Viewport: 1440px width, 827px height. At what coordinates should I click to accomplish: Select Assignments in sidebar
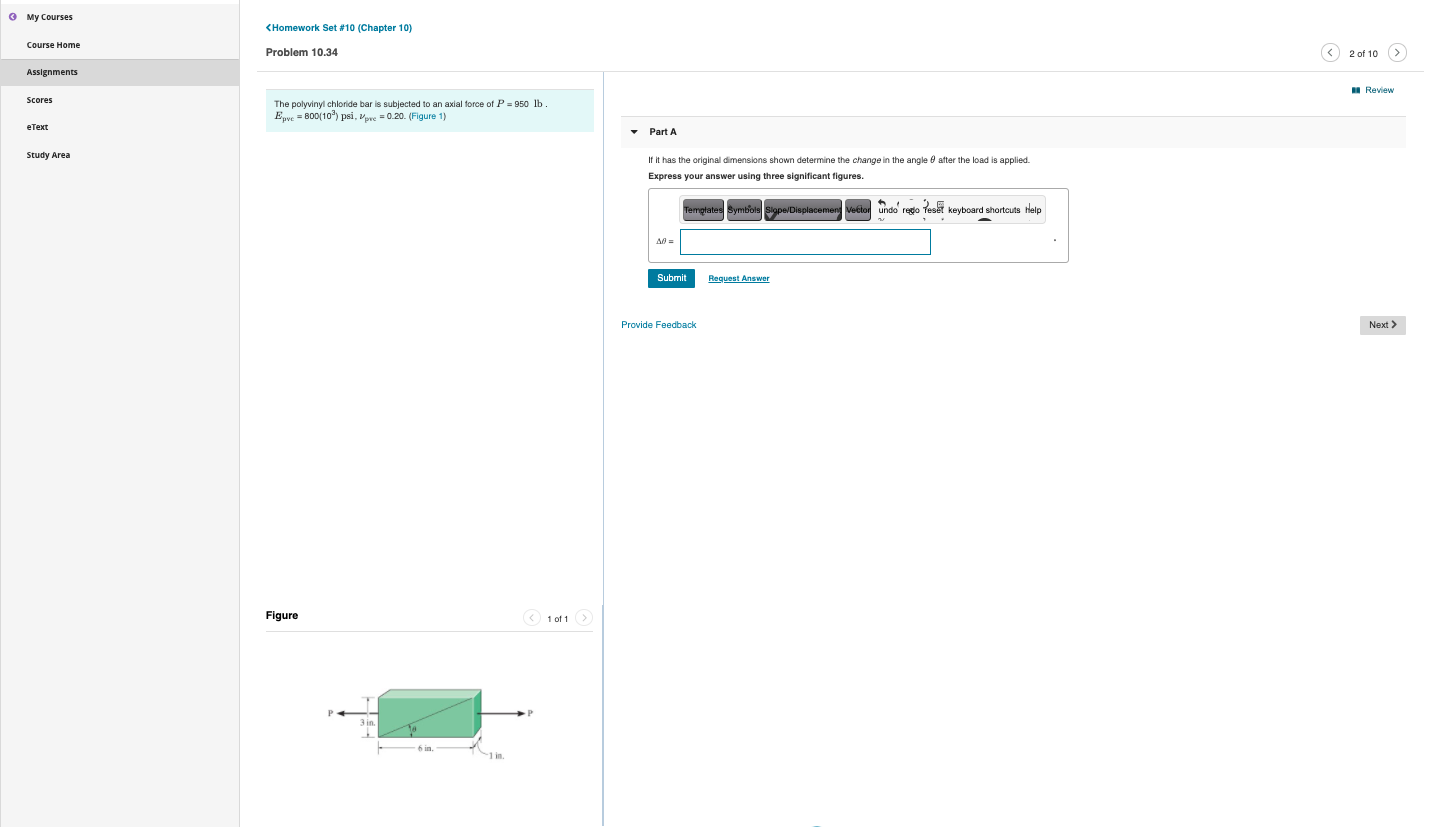pyautogui.click(x=120, y=72)
